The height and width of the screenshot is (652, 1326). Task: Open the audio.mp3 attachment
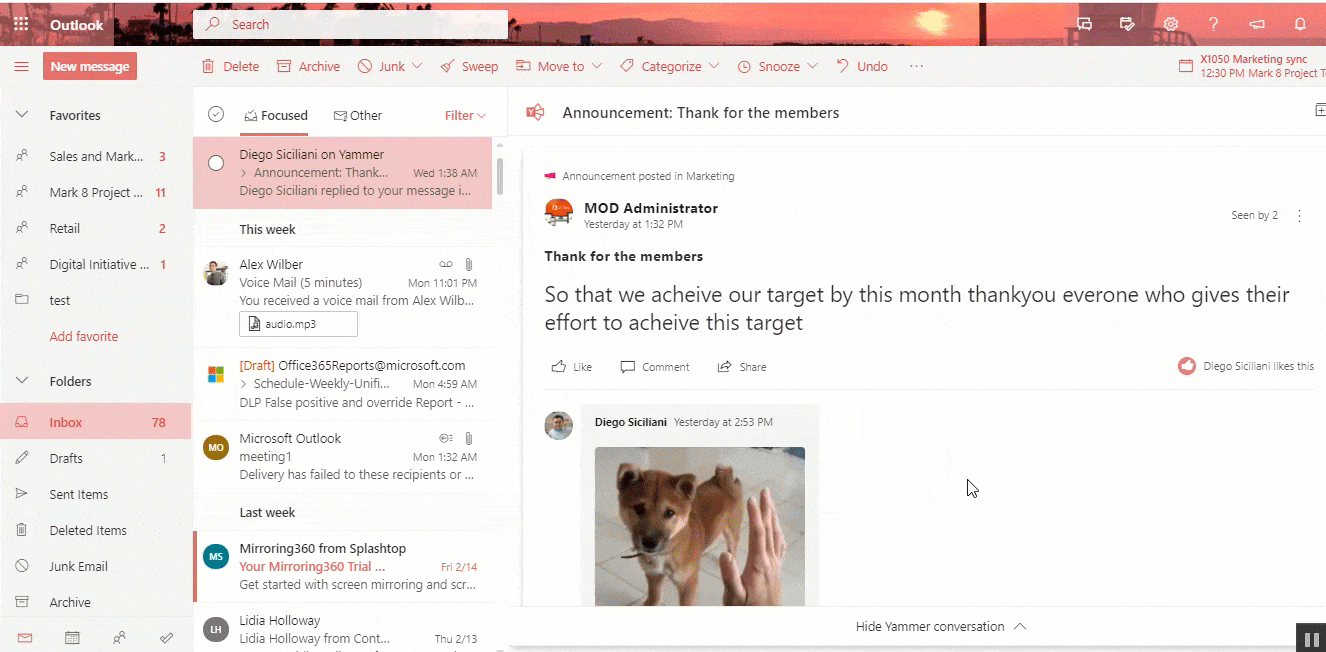click(298, 324)
